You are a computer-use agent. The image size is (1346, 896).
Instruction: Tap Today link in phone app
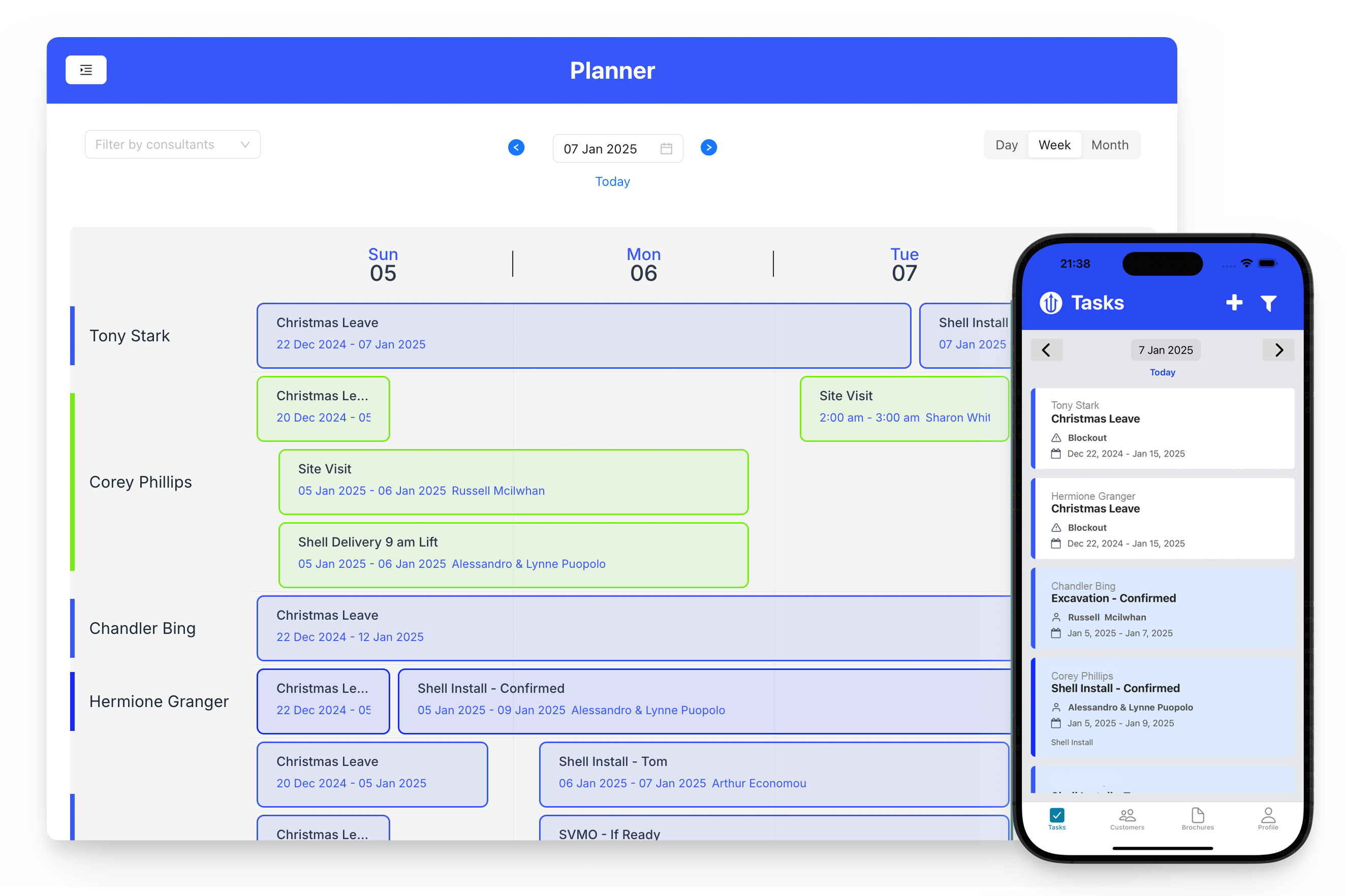1162,372
